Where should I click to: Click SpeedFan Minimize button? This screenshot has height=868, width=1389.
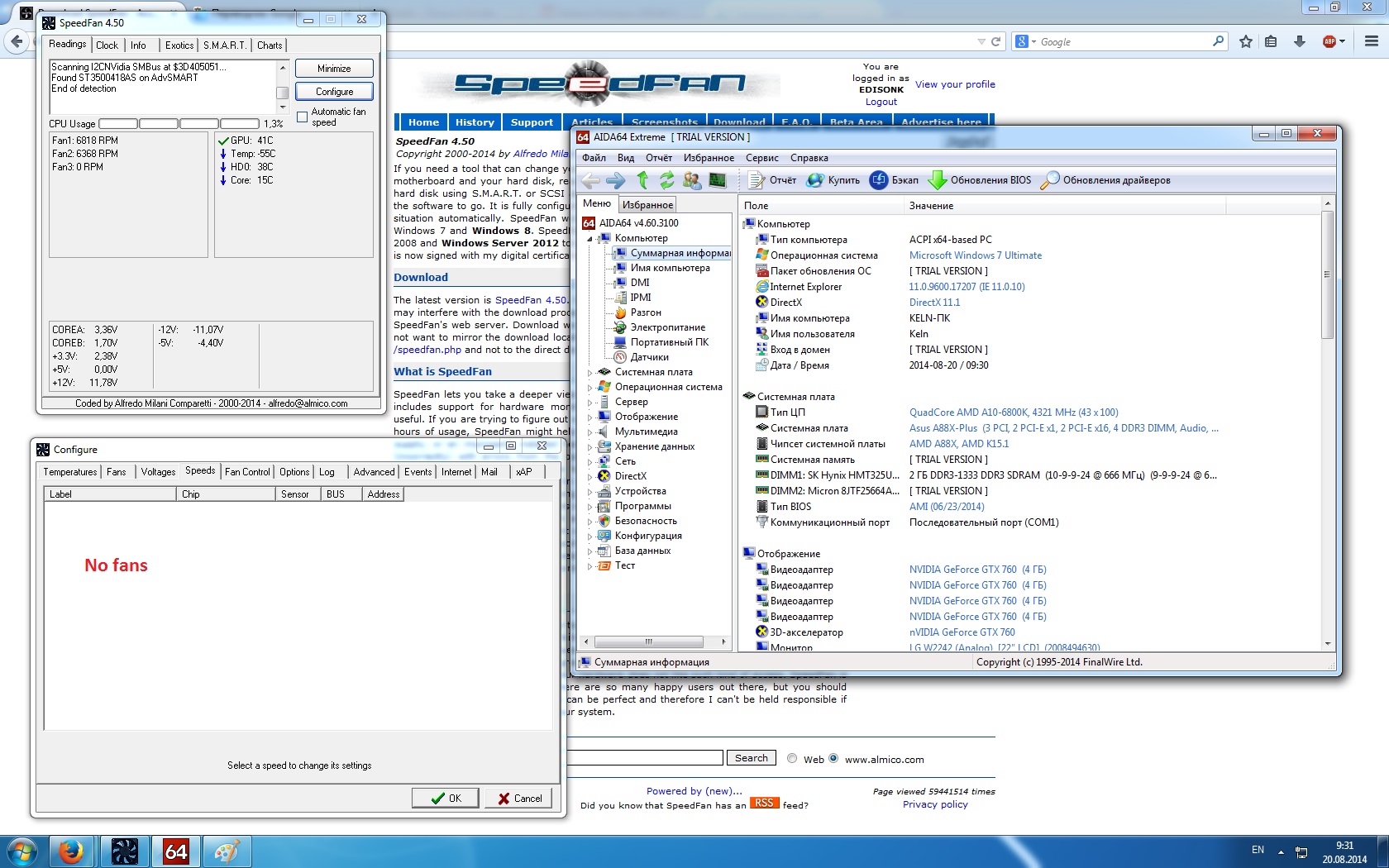tap(334, 69)
